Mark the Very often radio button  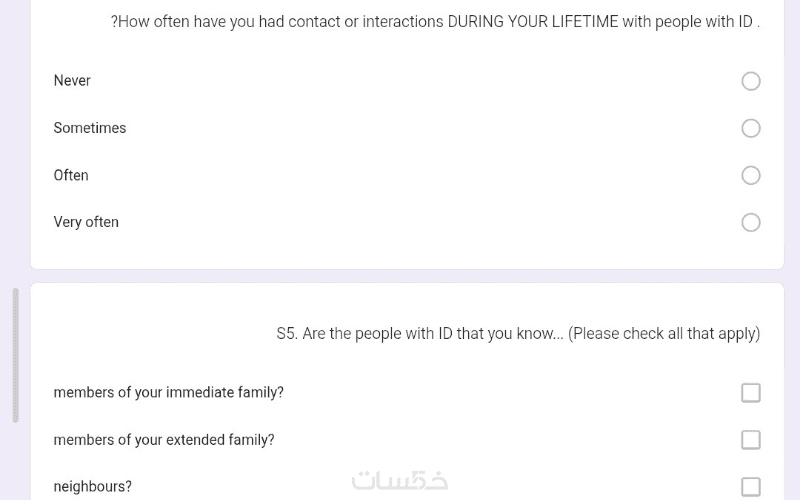tap(751, 222)
